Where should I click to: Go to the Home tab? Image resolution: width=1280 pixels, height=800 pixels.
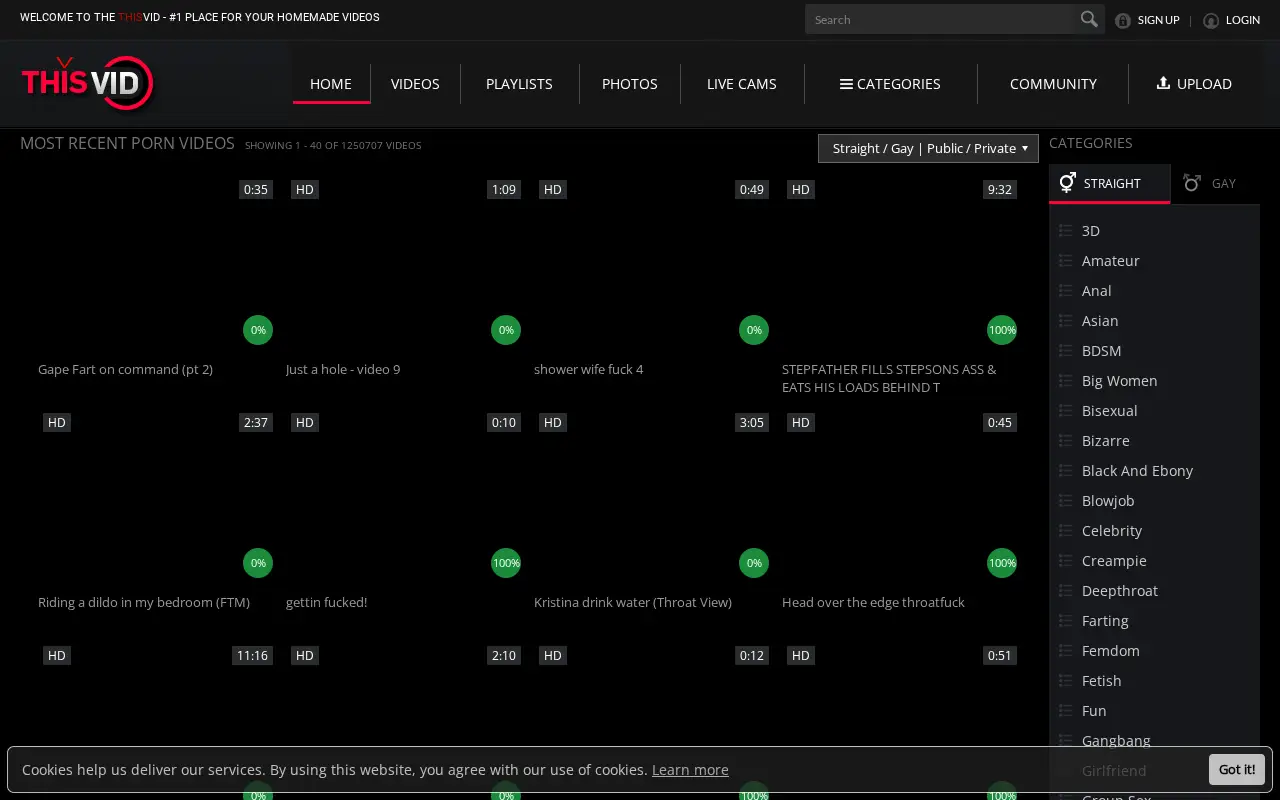pyautogui.click(x=331, y=84)
